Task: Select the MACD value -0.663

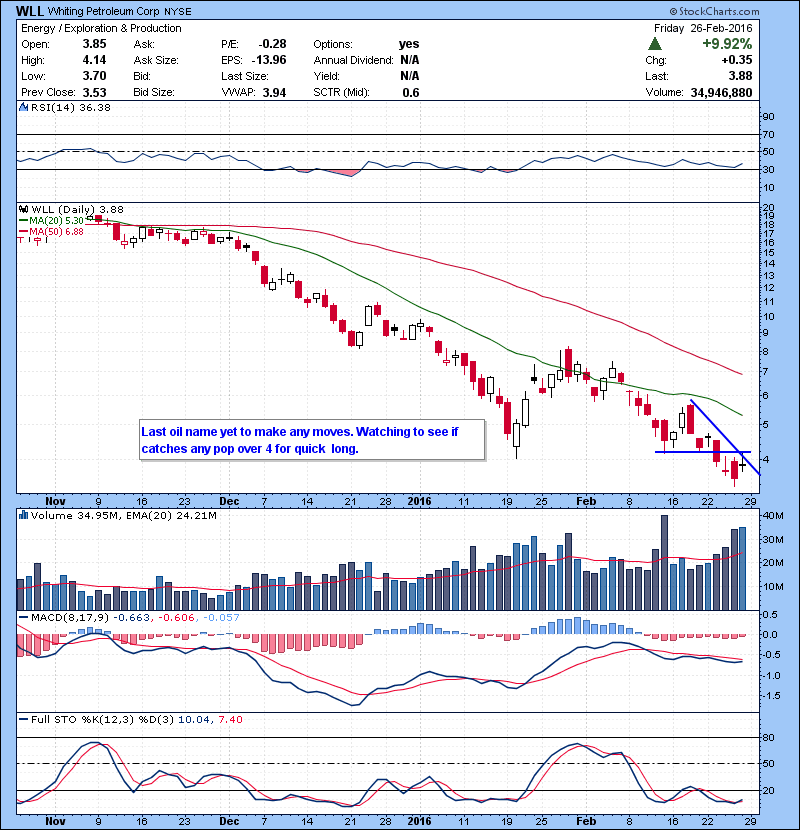Action: 131,617
